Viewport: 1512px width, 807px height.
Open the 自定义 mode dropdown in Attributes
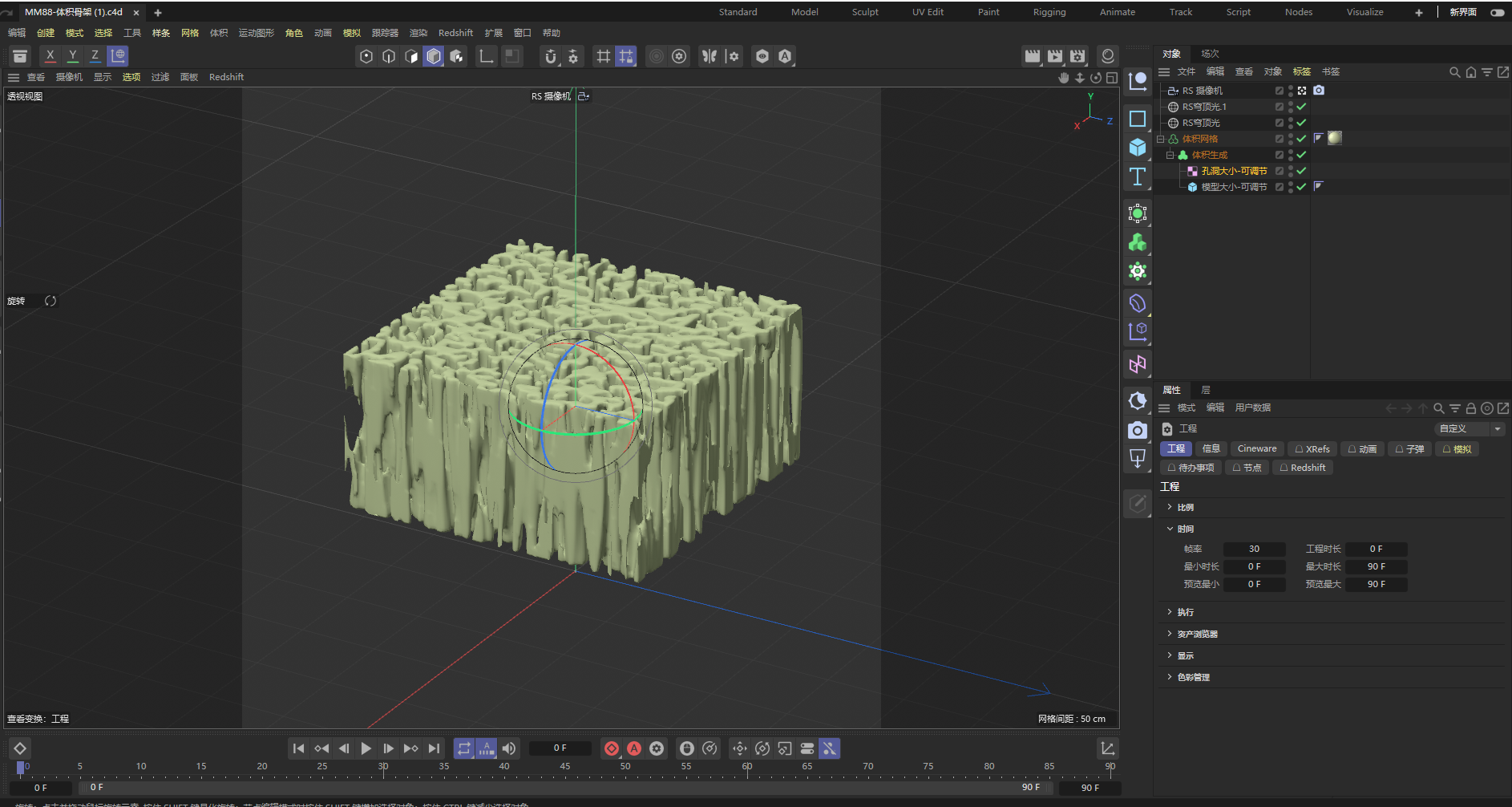click(1469, 429)
